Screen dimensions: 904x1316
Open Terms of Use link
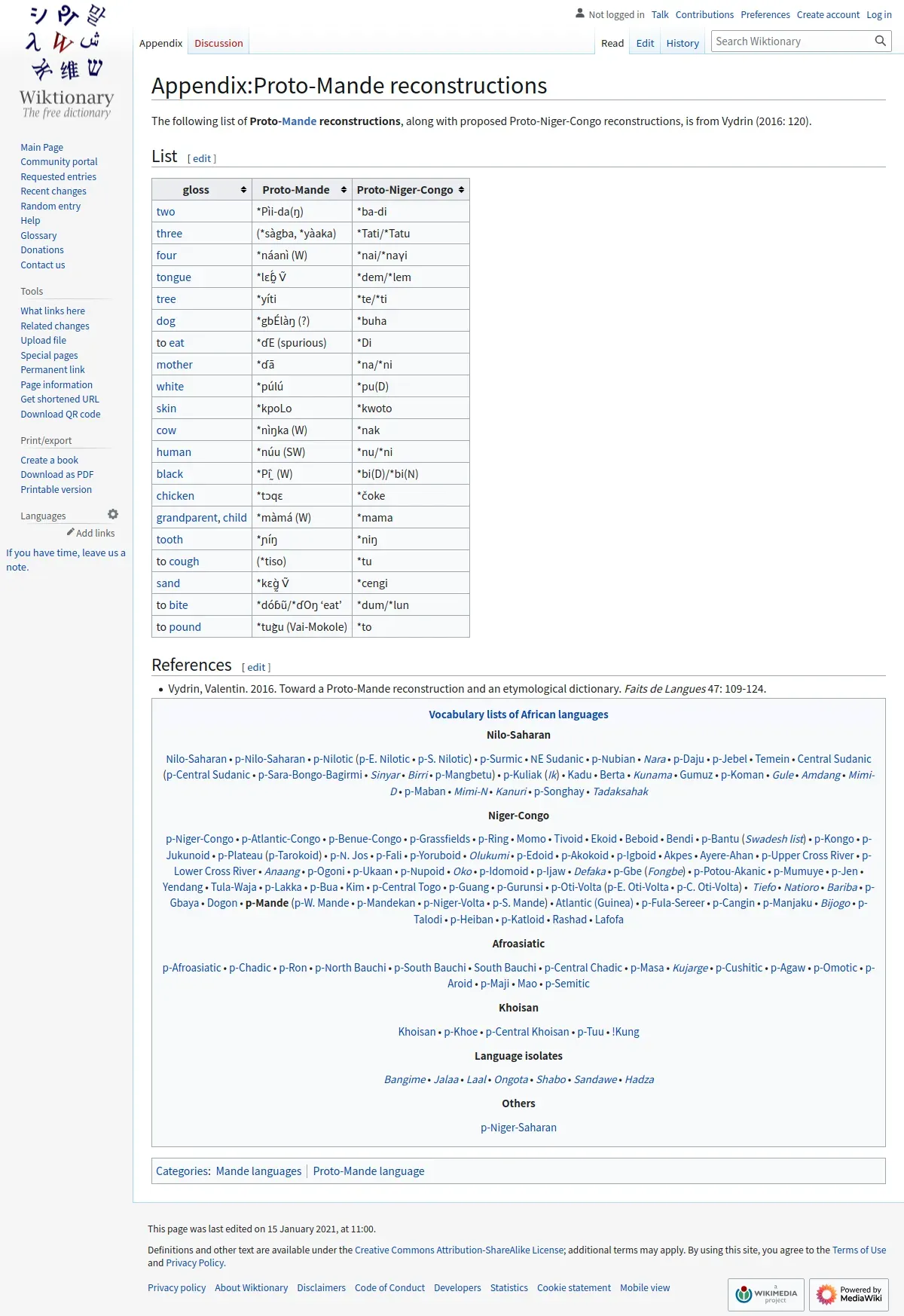coord(859,1250)
